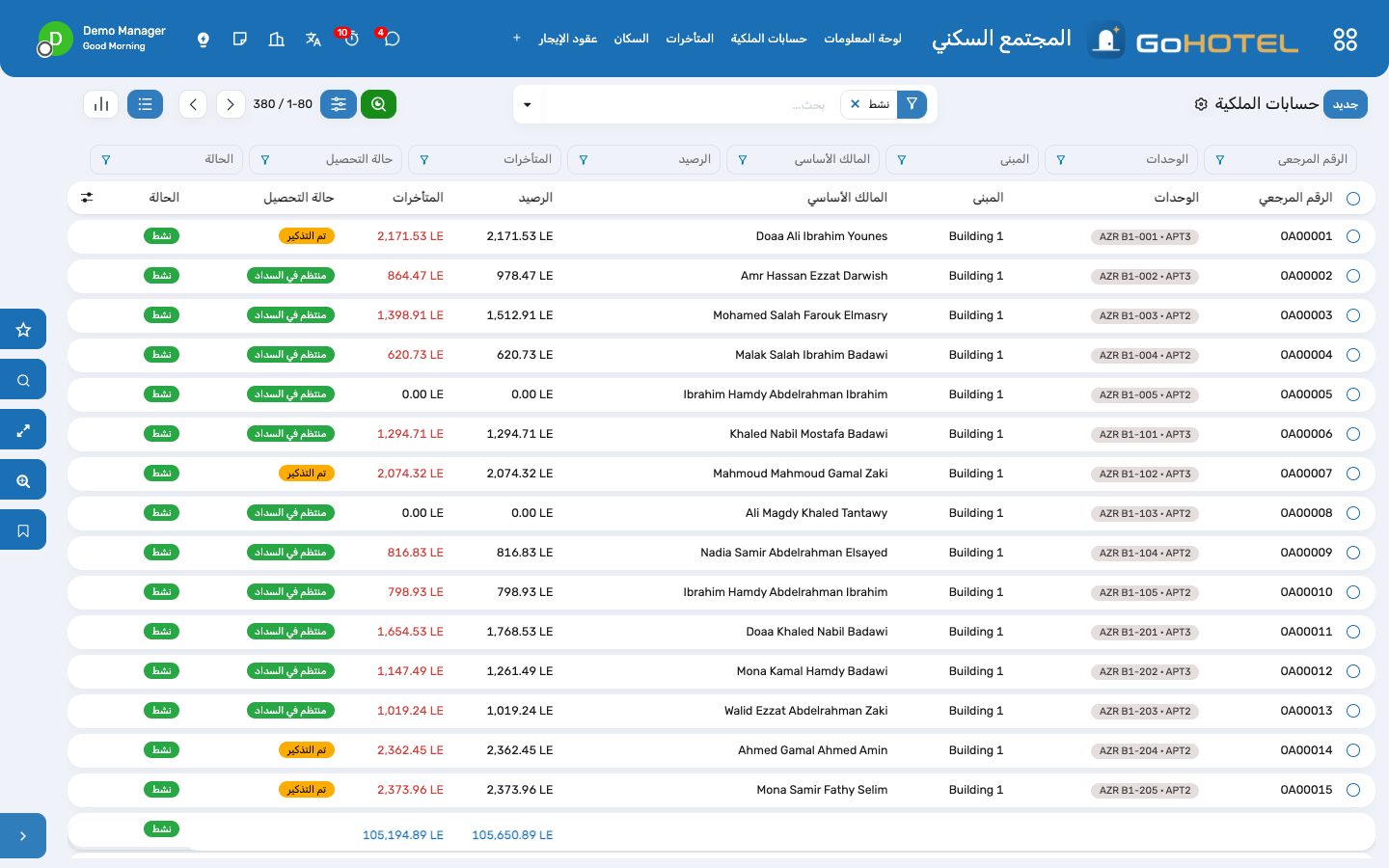The width and height of the screenshot is (1389, 868).
Task: Click the search sidebar button
Action: [23, 380]
